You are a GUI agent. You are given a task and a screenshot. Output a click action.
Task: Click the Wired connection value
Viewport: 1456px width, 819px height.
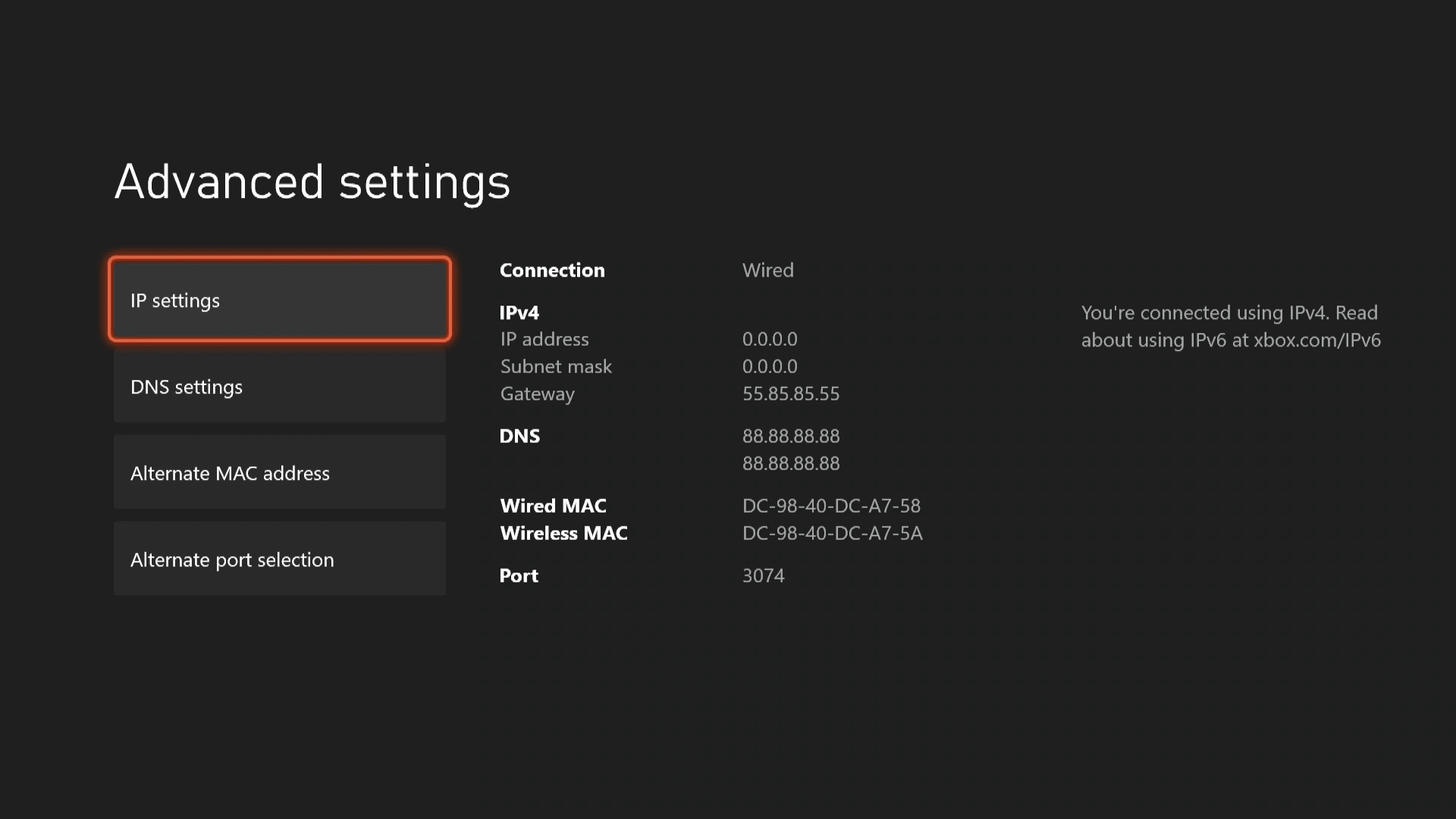pos(767,271)
